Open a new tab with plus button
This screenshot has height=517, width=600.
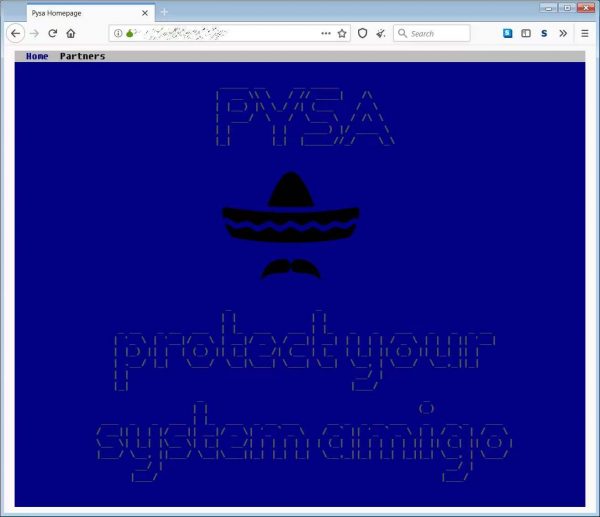point(164,12)
